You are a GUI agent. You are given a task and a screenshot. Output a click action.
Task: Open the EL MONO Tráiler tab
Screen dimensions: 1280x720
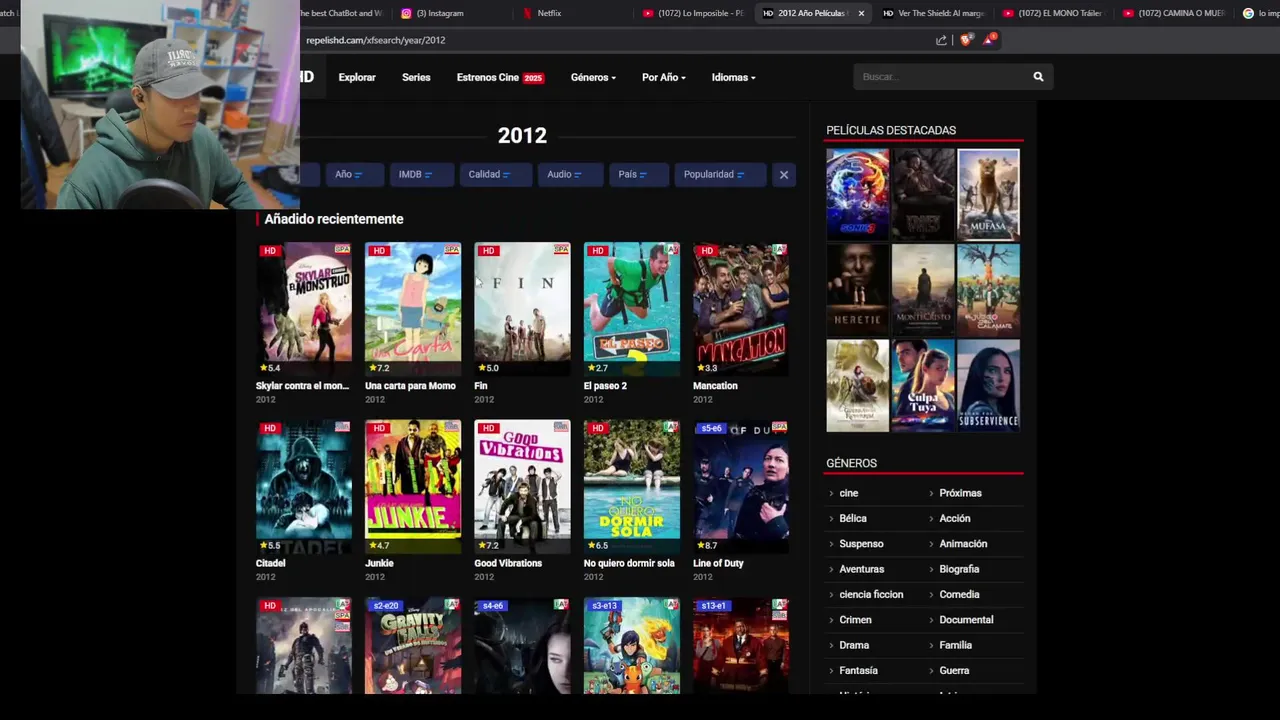pos(1053,13)
